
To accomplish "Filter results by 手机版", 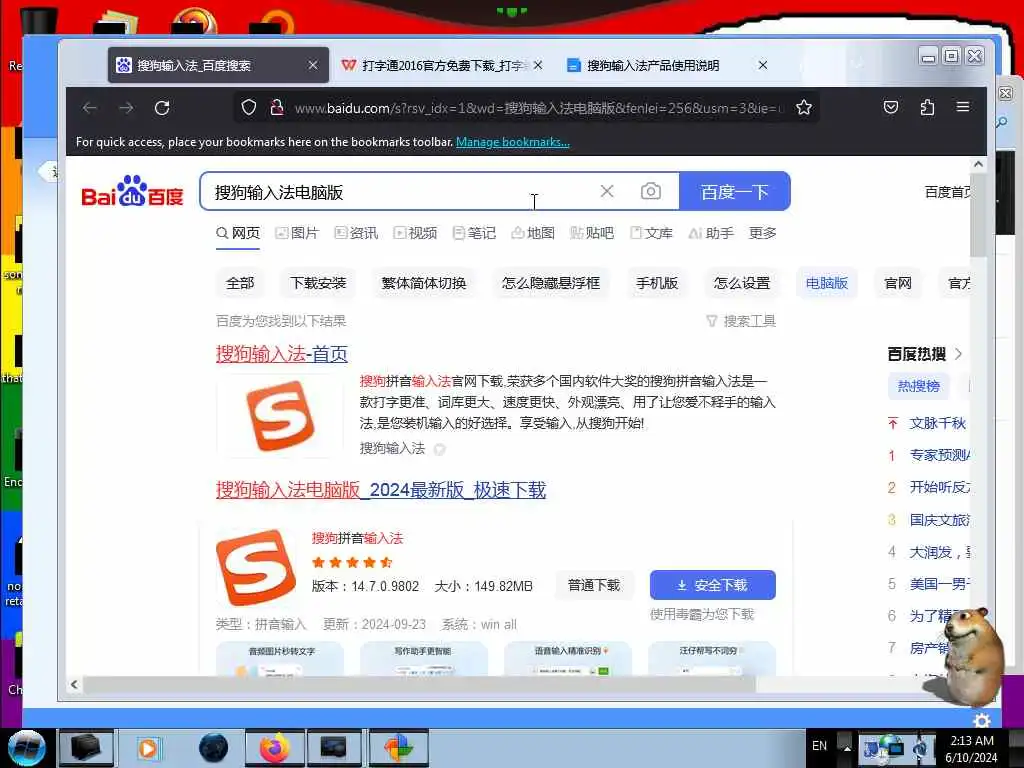I will (x=657, y=283).
